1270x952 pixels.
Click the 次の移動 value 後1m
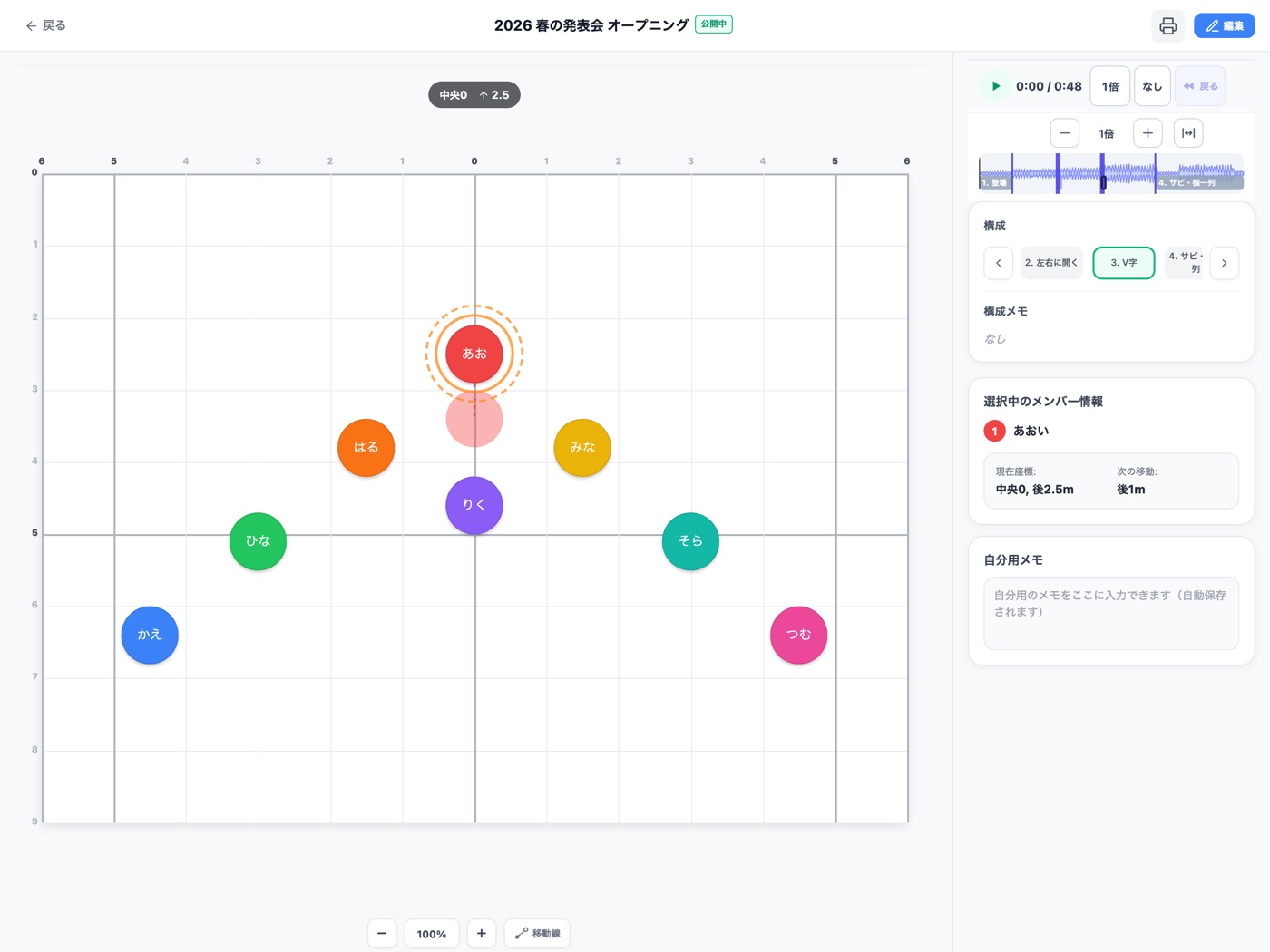coord(1131,490)
